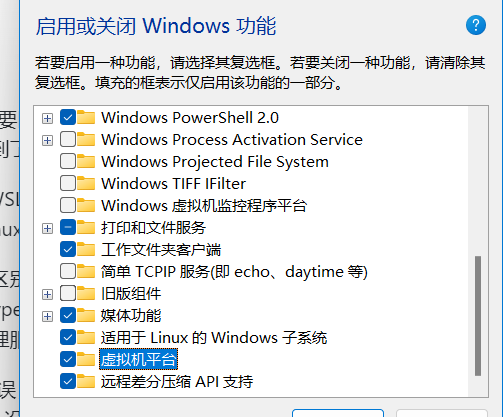Check the 简单 TCPIP 服务 checkbox

click(68, 271)
